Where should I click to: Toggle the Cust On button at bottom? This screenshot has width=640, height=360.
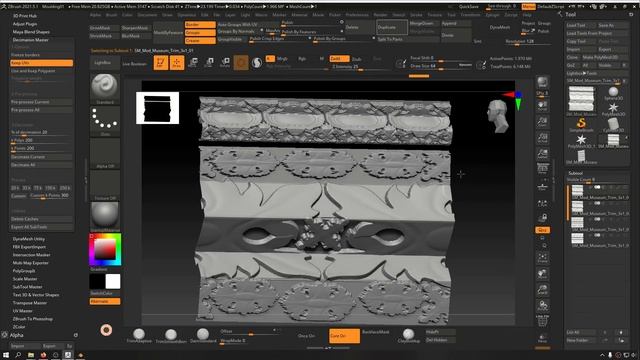(344, 336)
